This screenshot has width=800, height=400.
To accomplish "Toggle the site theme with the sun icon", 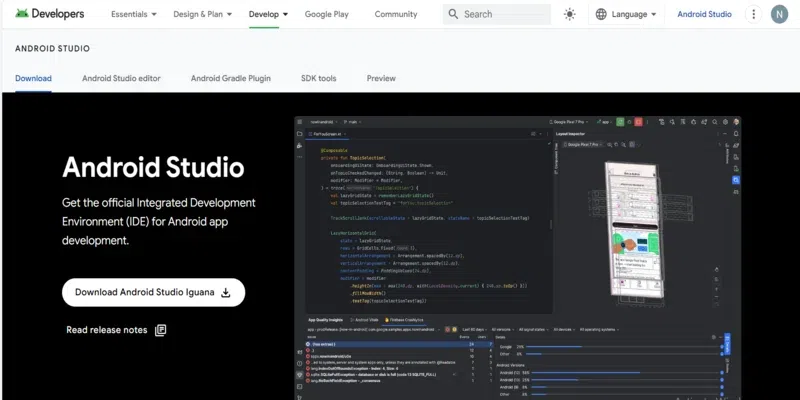I will pos(570,14).
